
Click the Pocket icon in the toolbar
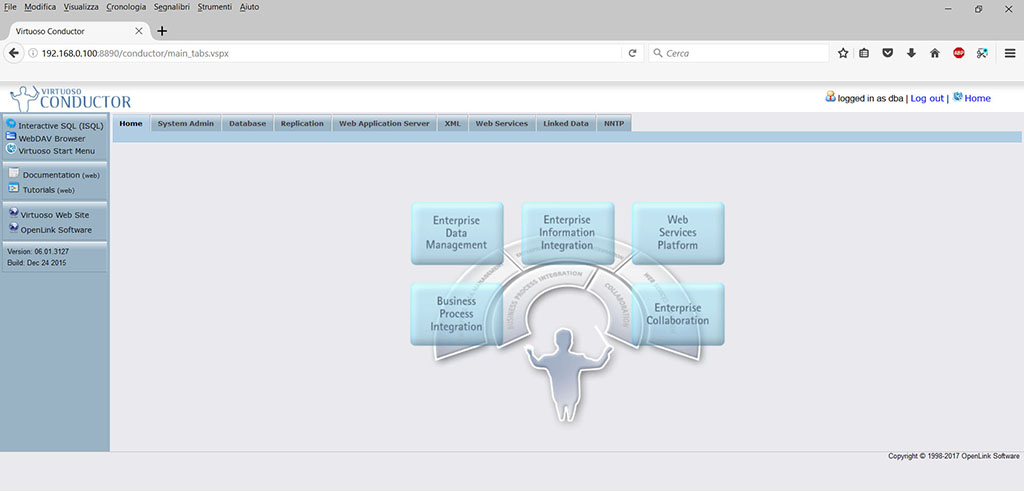point(888,54)
